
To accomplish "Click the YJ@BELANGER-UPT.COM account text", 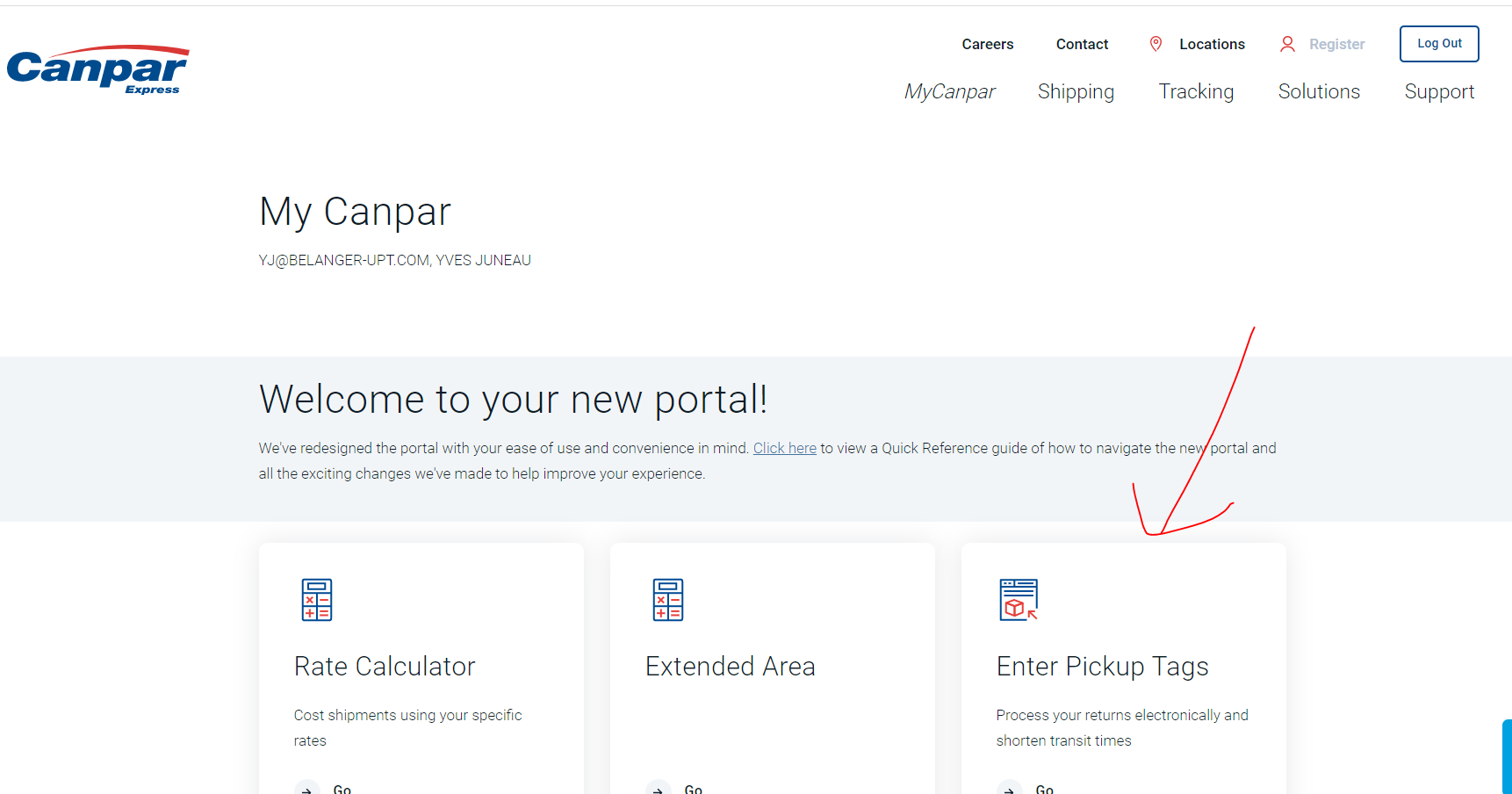I will [395, 260].
